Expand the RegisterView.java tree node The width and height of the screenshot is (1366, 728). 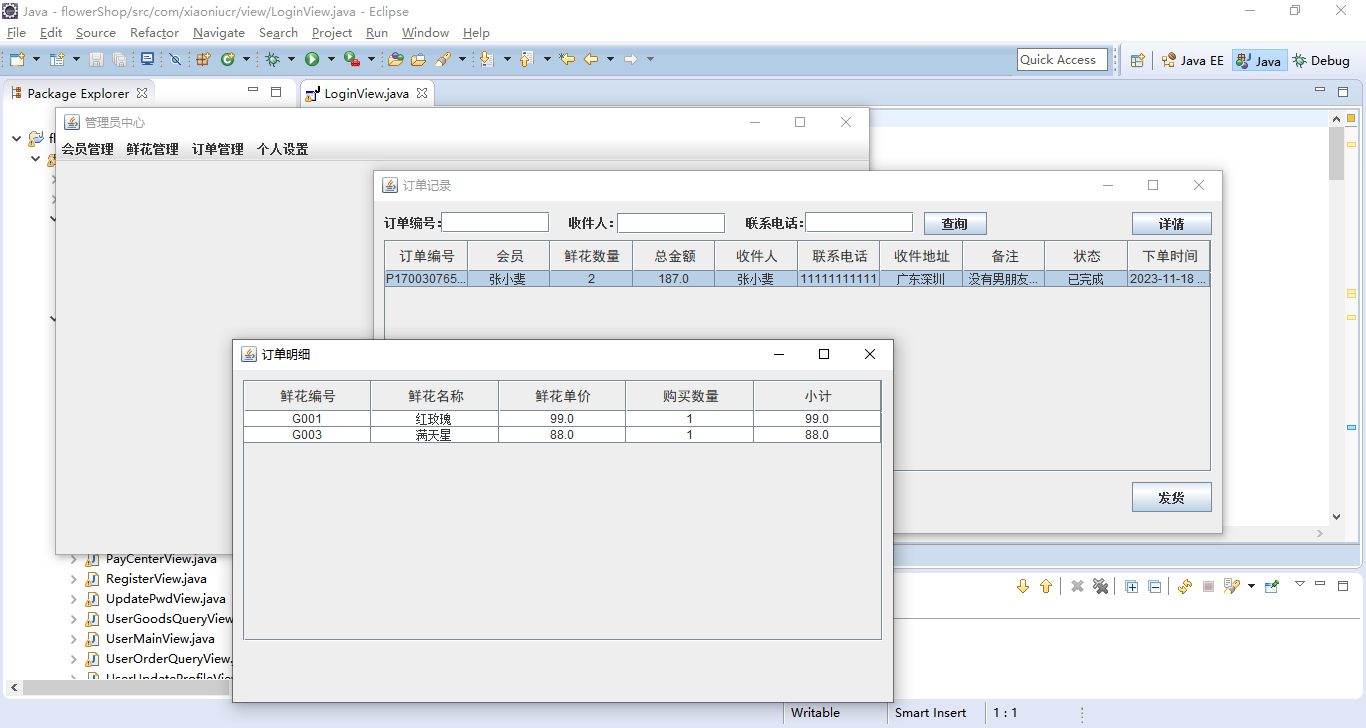click(74, 579)
